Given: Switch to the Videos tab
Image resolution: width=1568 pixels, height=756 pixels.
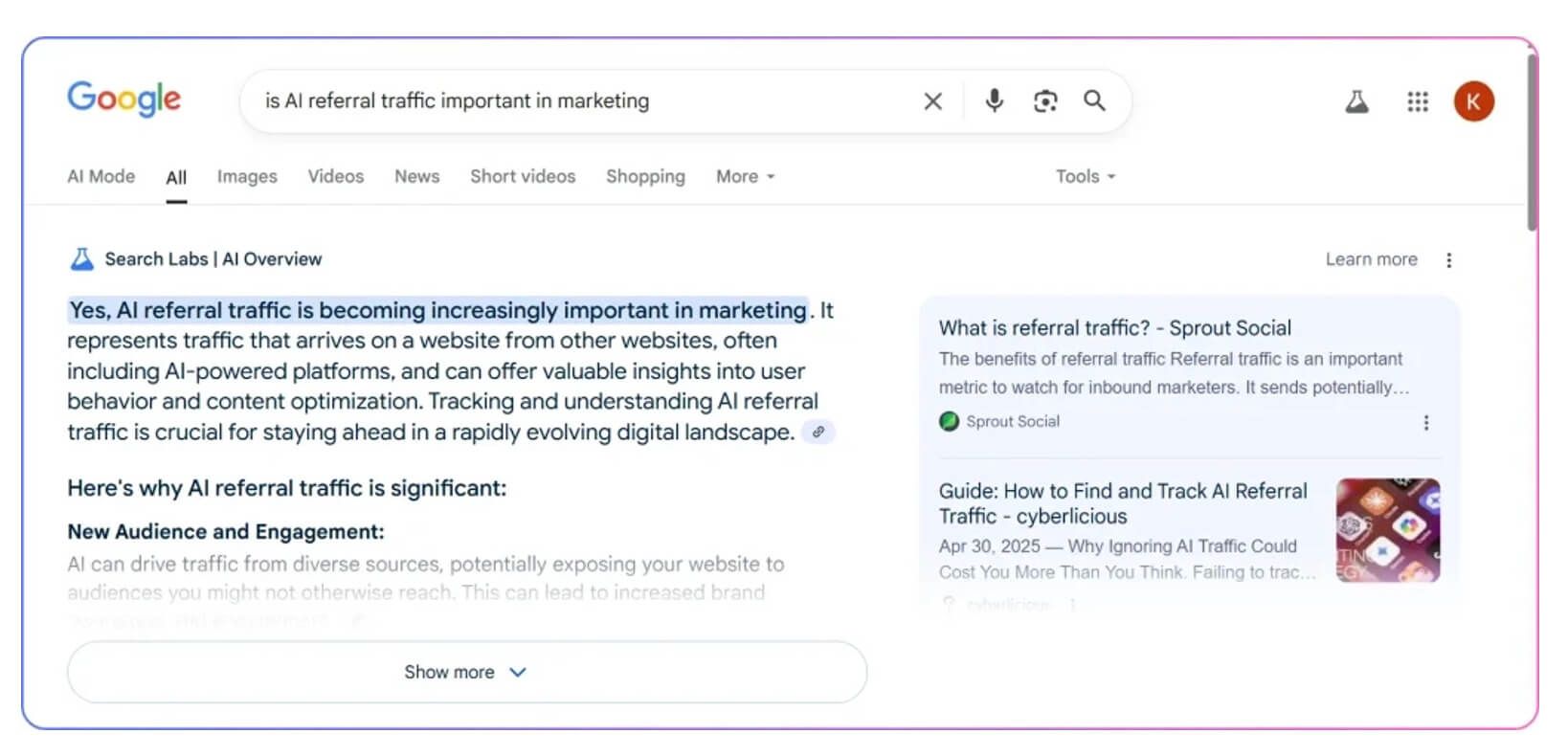Looking at the screenshot, I should tap(336, 176).
